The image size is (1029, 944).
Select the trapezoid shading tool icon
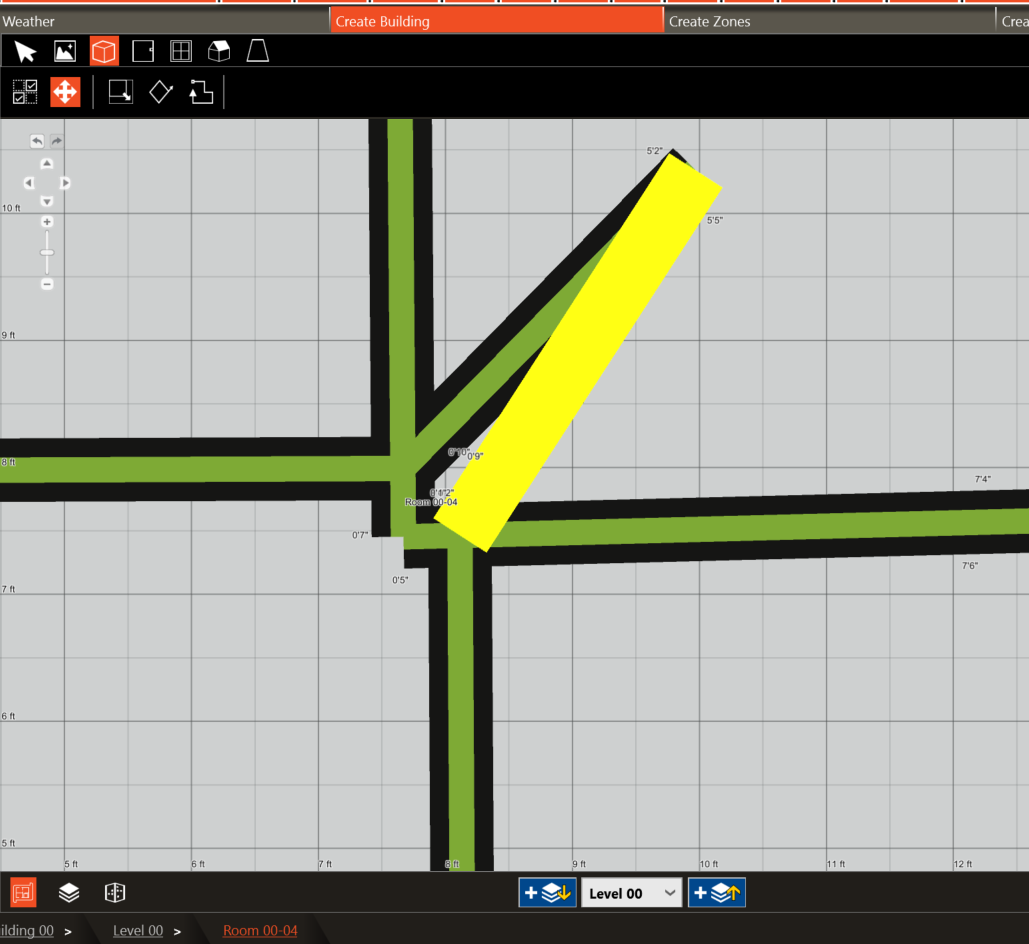257,51
